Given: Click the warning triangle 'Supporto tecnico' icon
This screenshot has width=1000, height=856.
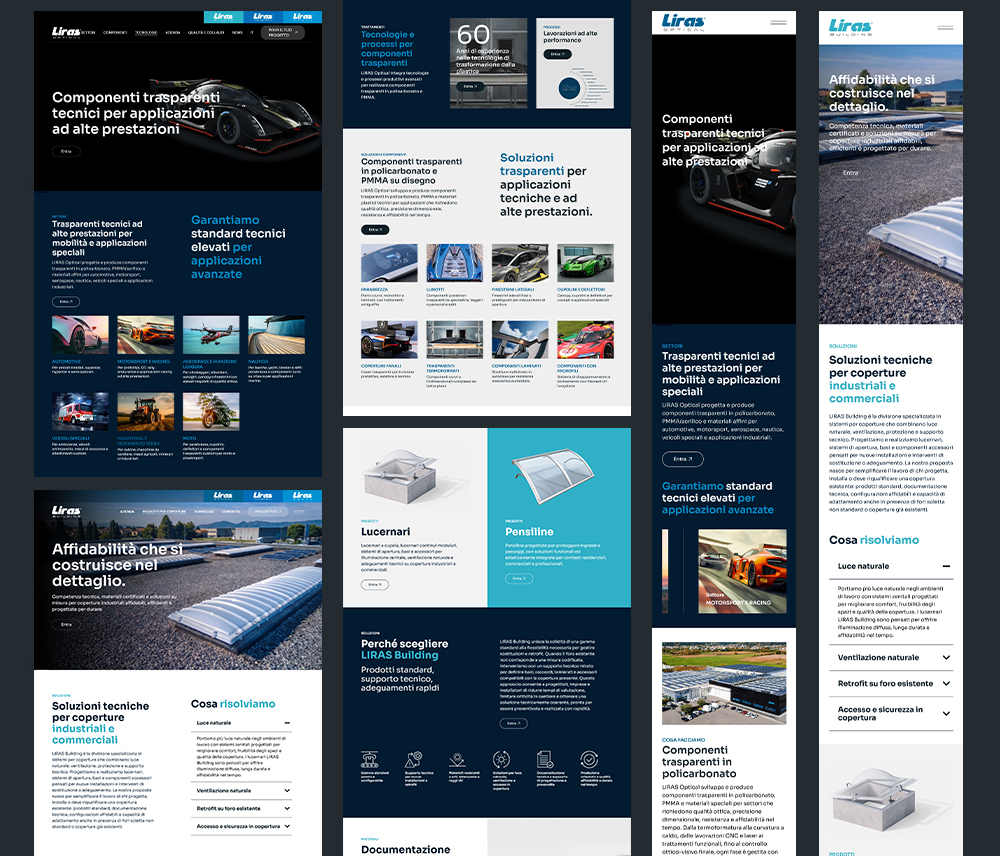Looking at the screenshot, I should click(x=414, y=760).
